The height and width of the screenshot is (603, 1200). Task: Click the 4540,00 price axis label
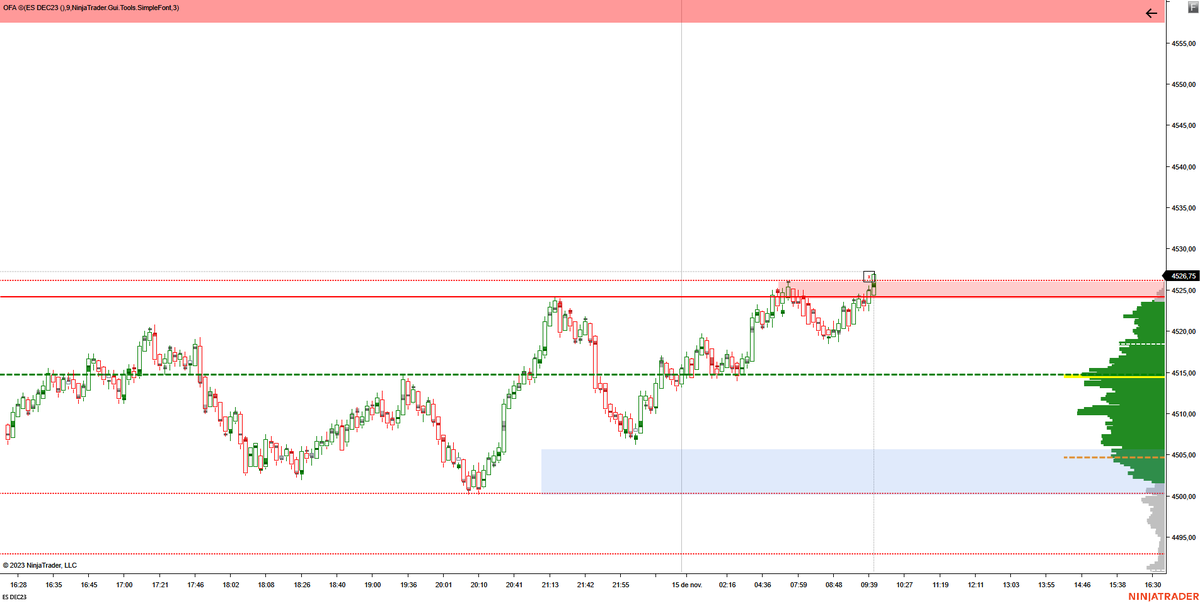point(1182,167)
